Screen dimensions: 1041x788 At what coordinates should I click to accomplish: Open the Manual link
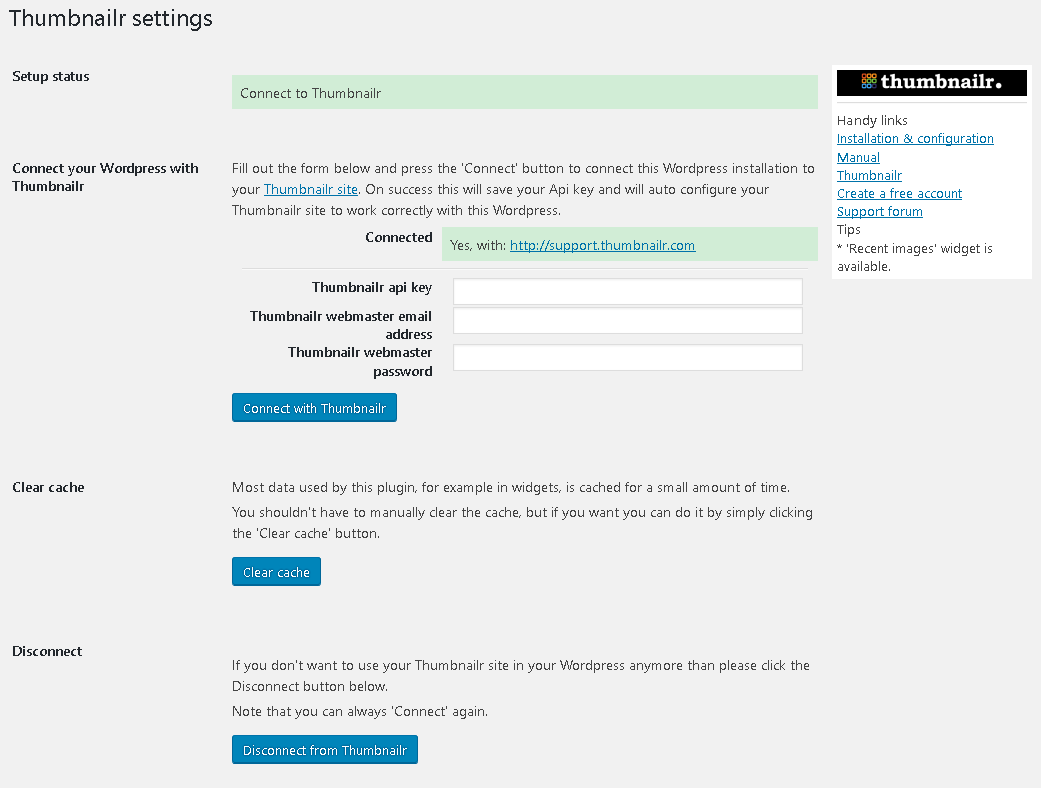pos(858,157)
